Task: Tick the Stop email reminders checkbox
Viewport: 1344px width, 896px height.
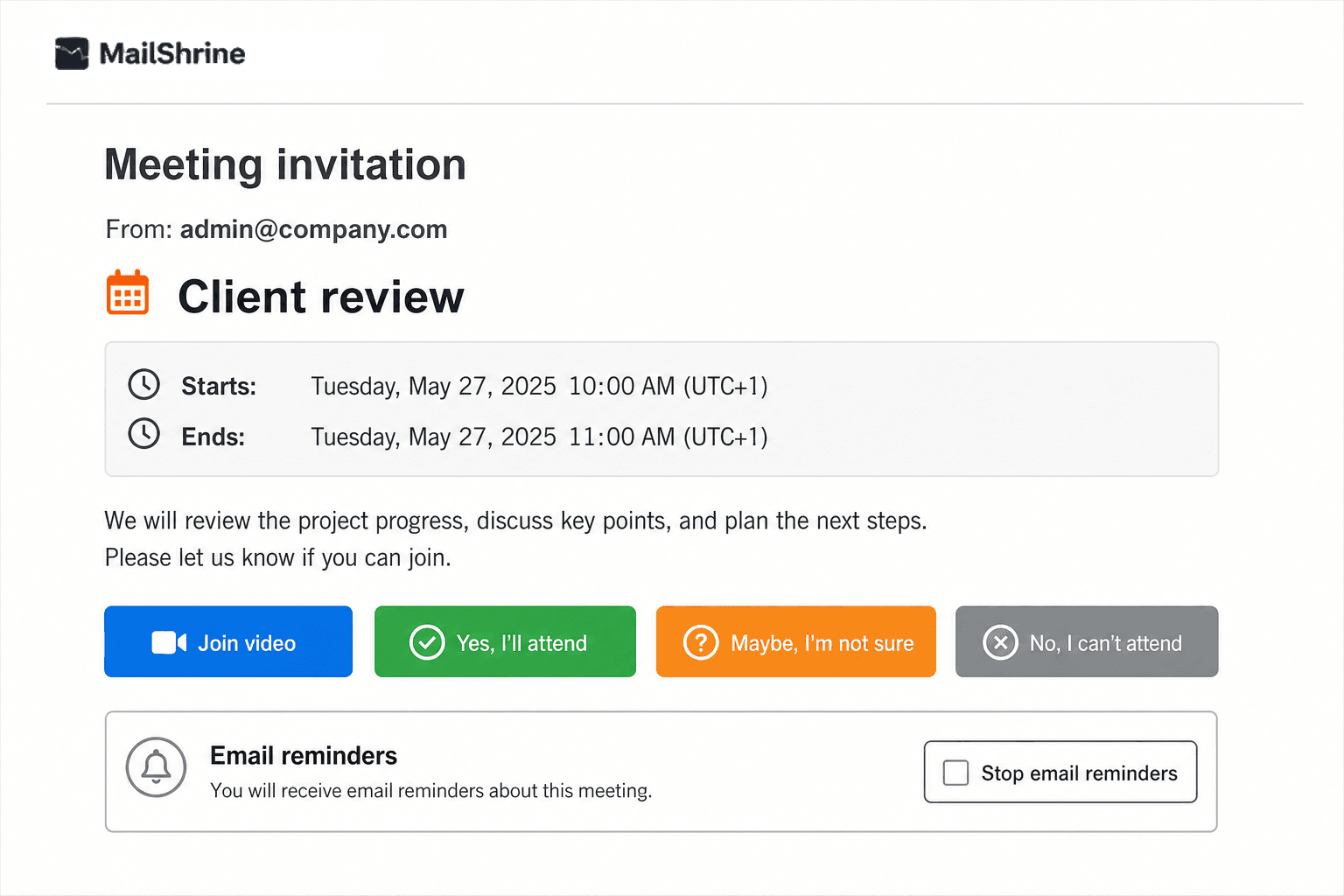Action: 955,773
